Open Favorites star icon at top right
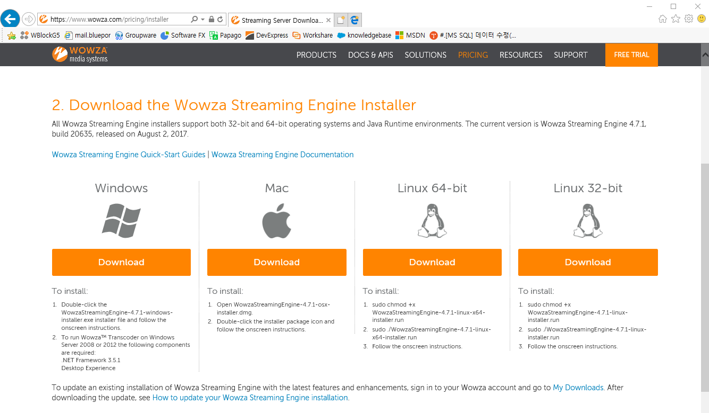Image resolution: width=709 pixels, height=413 pixels. (x=676, y=19)
